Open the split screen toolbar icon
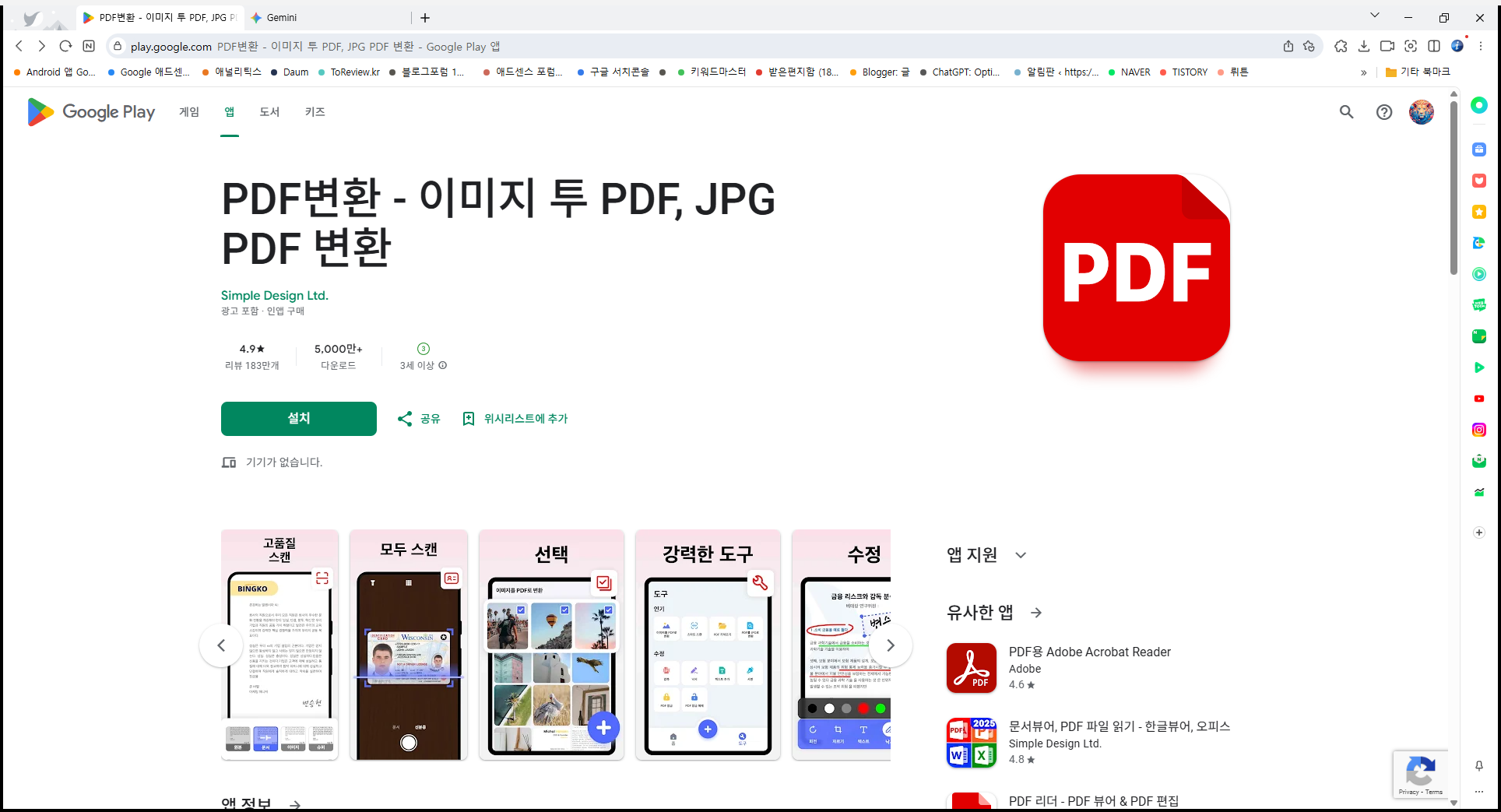The width and height of the screenshot is (1501, 812). coord(1435,46)
